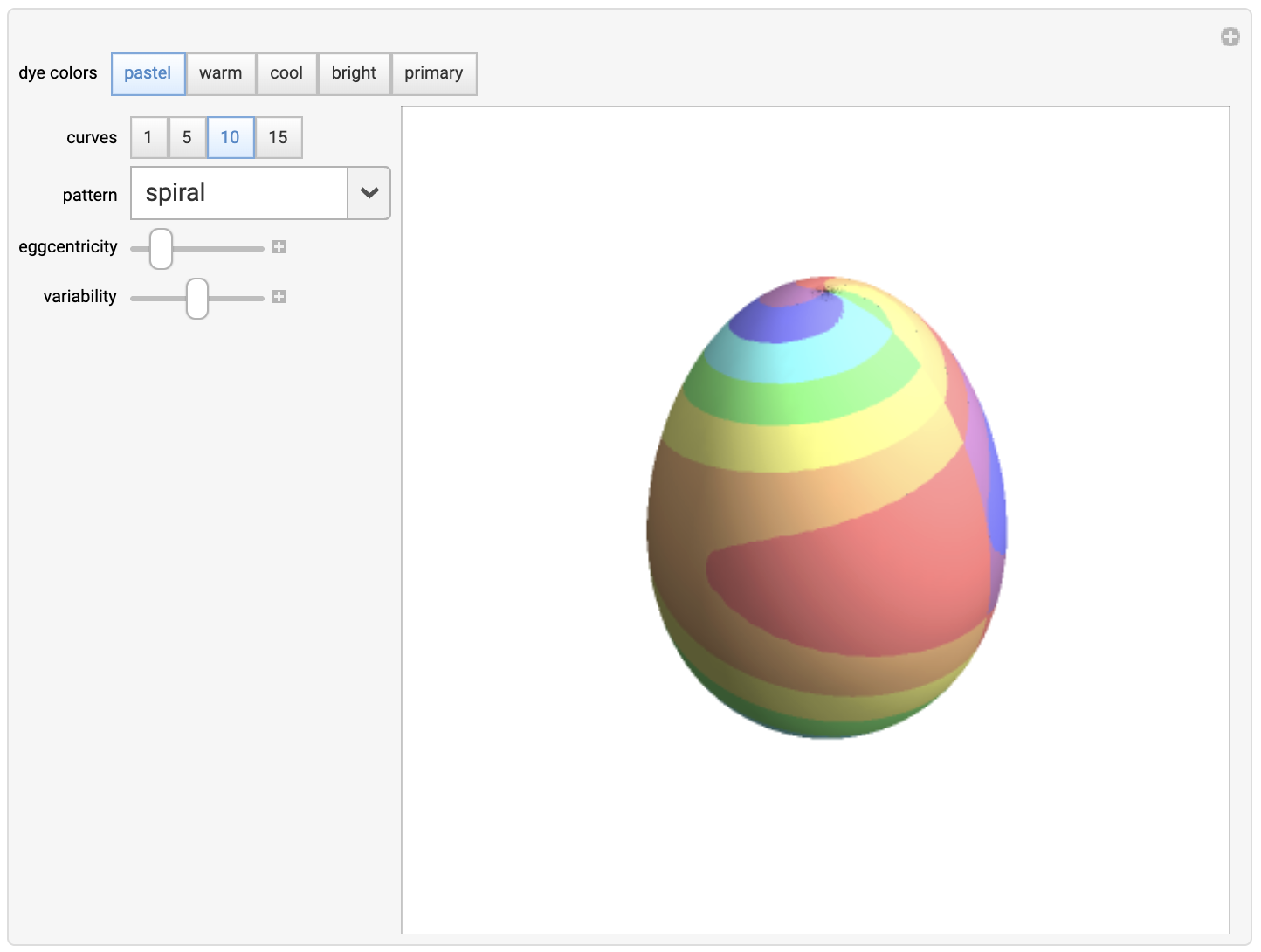Open the pattern dropdown
Viewport: 1261px width, 952px height.
point(368,193)
